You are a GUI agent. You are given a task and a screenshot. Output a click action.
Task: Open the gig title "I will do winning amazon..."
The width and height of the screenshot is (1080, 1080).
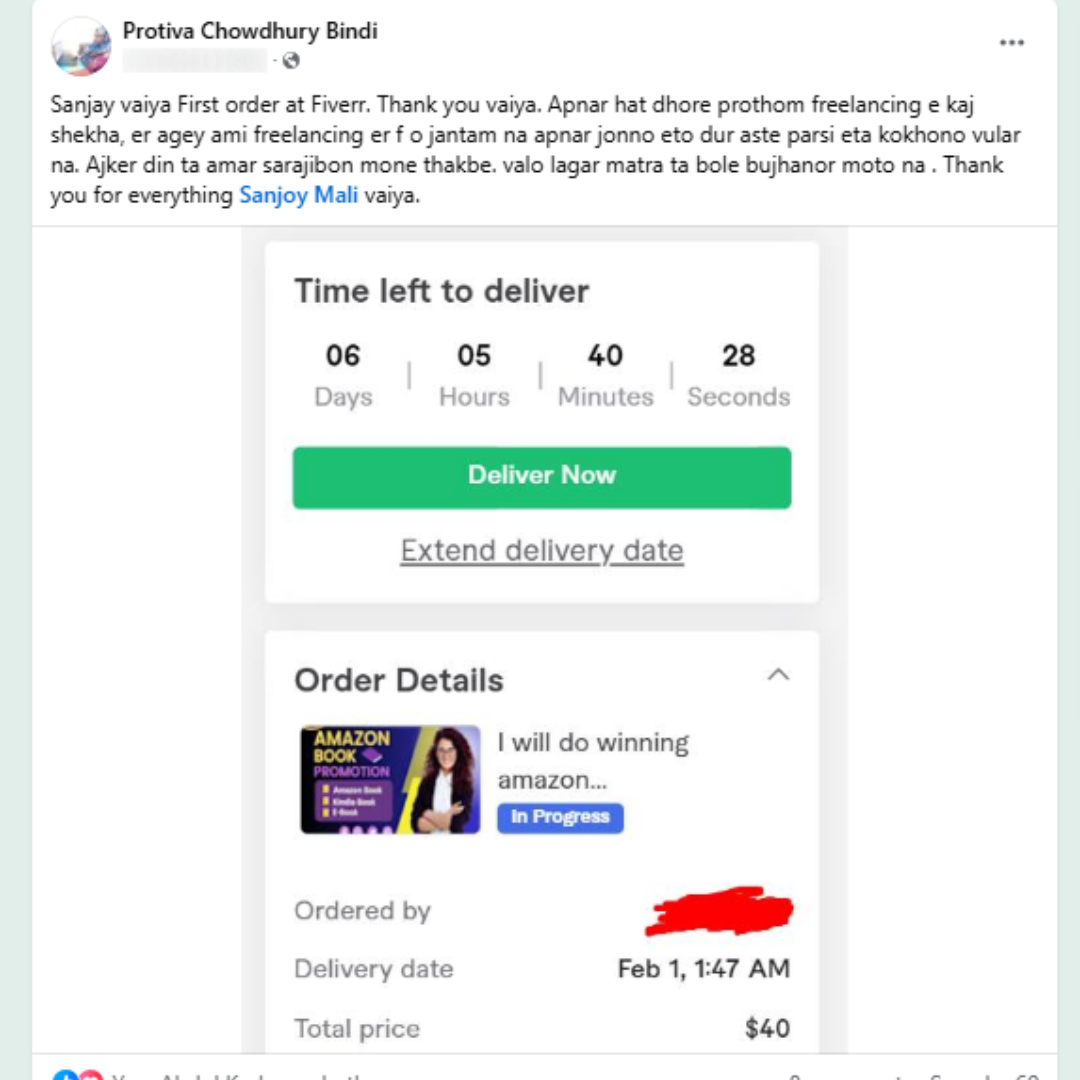593,761
